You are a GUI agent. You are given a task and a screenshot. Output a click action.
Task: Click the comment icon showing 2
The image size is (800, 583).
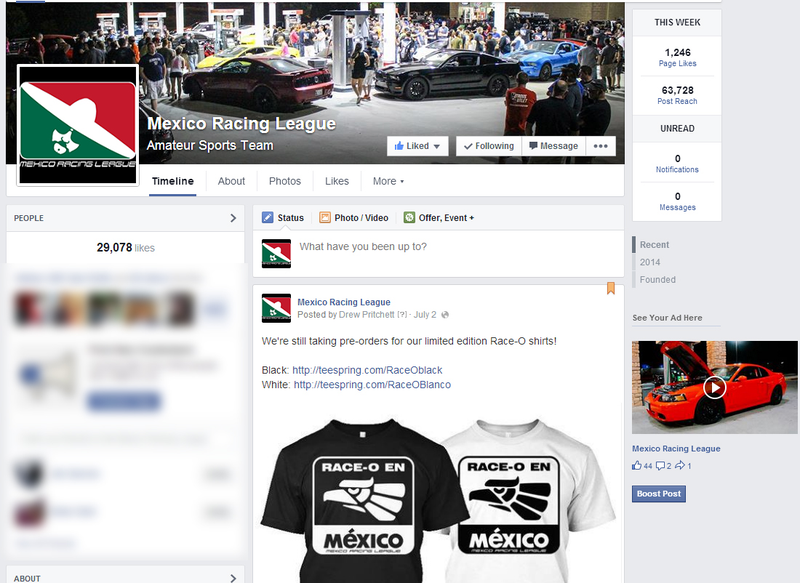(660, 466)
